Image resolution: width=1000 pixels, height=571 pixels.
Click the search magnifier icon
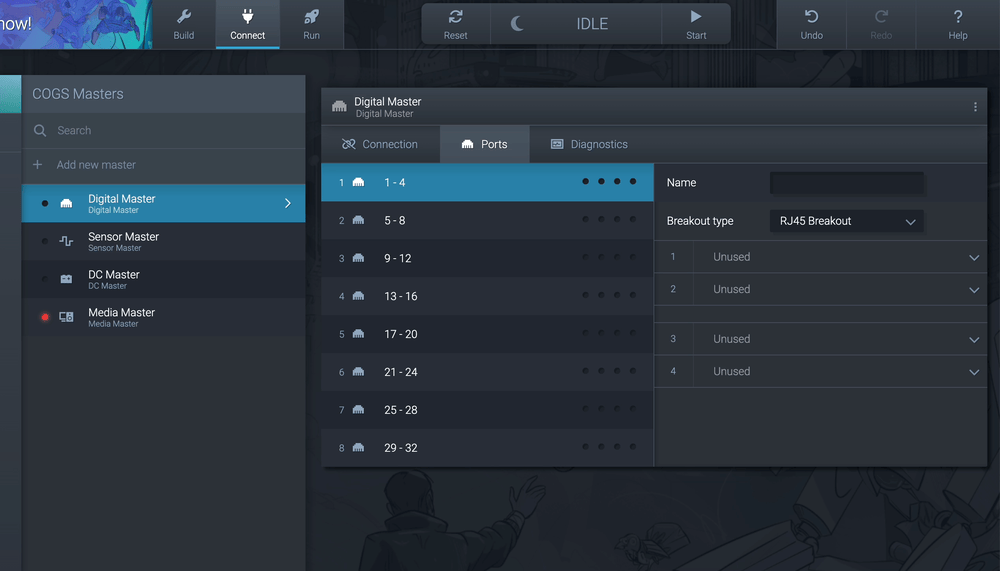[x=40, y=130]
